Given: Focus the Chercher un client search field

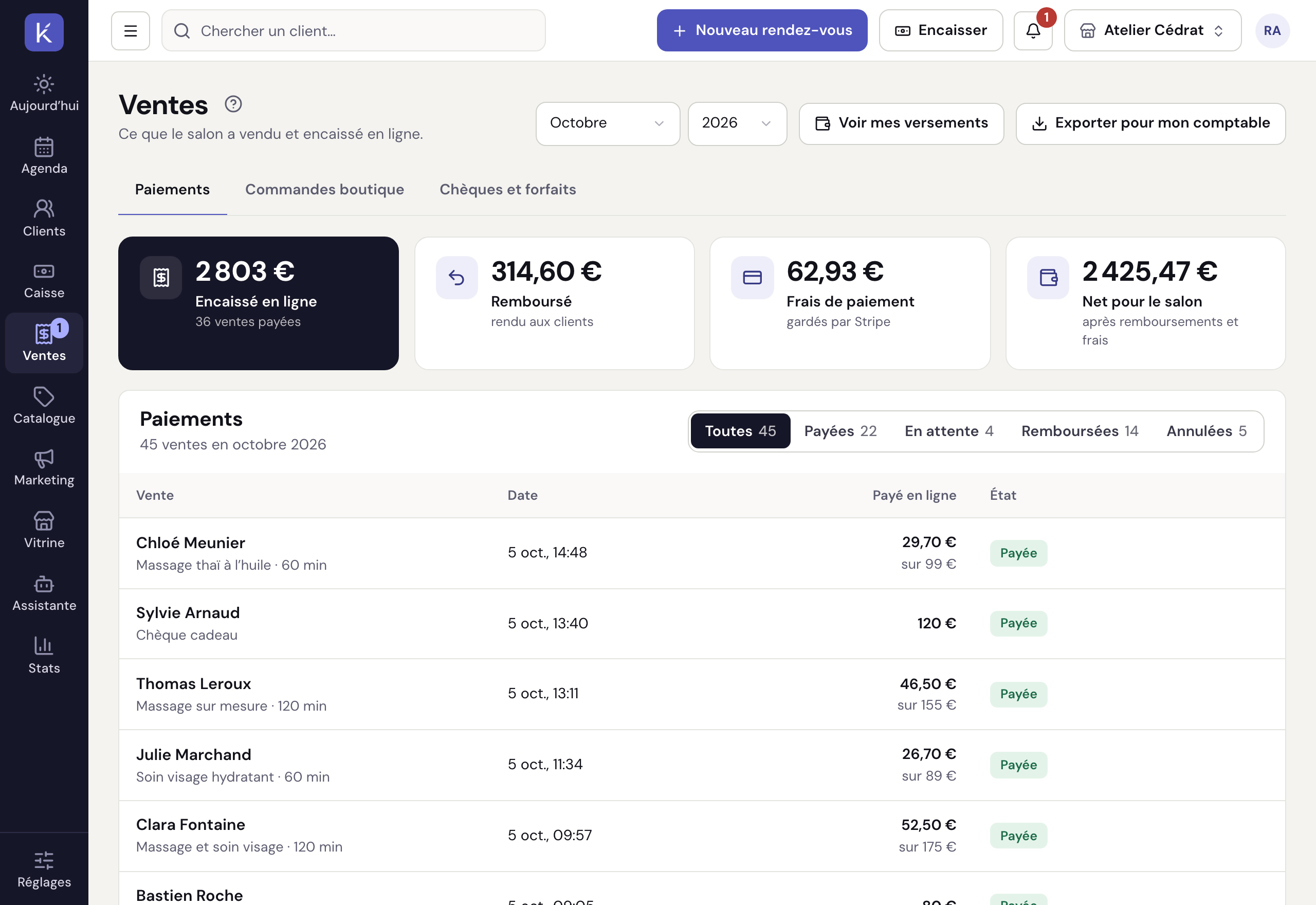Looking at the screenshot, I should pyautogui.click(x=354, y=31).
